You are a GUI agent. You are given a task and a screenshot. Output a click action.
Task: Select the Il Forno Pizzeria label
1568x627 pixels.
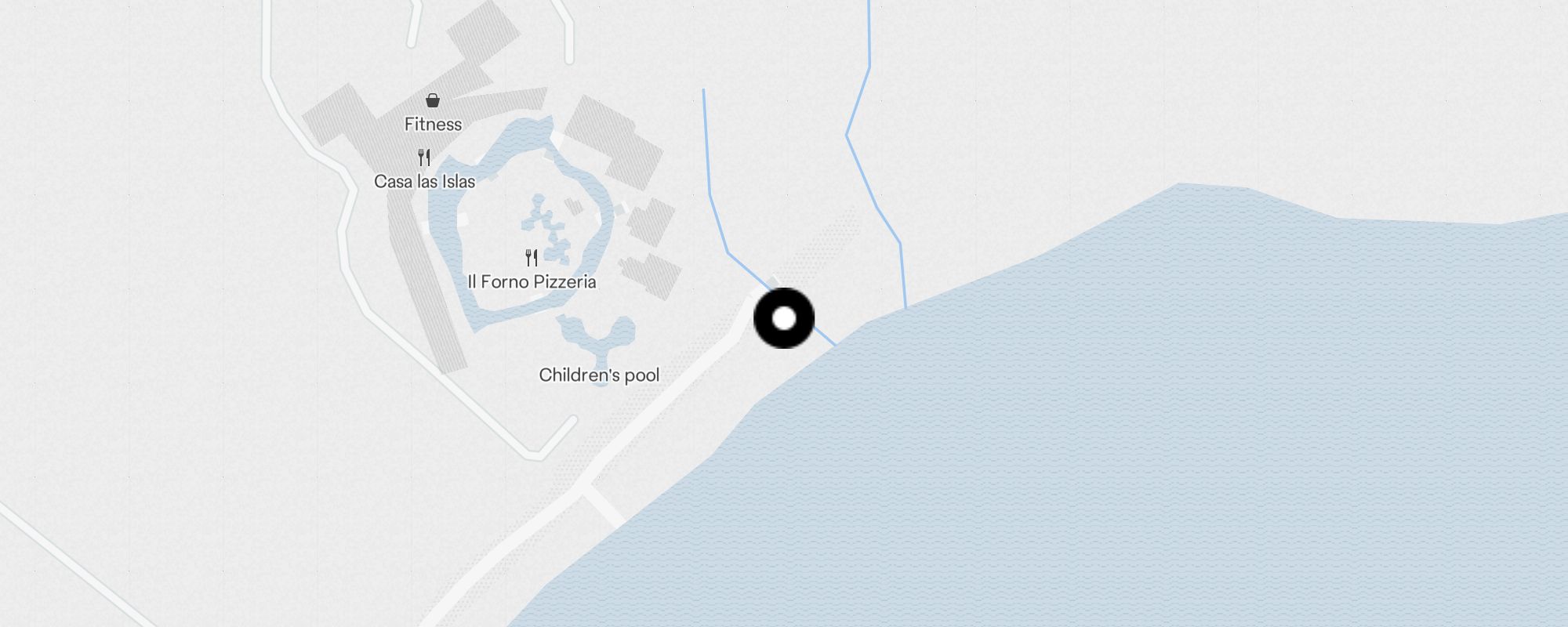pyautogui.click(x=532, y=282)
